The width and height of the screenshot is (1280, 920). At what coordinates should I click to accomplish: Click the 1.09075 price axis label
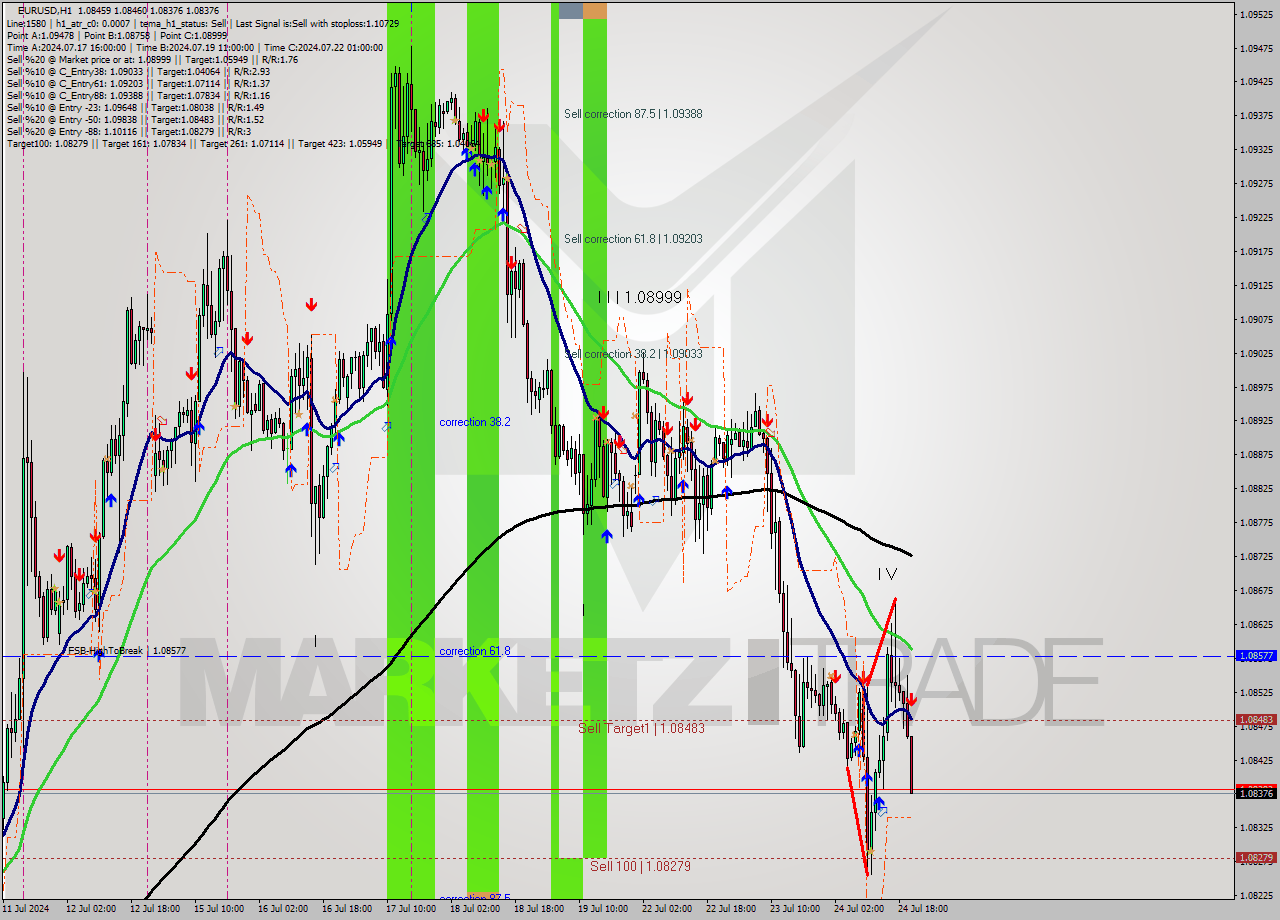click(1256, 319)
